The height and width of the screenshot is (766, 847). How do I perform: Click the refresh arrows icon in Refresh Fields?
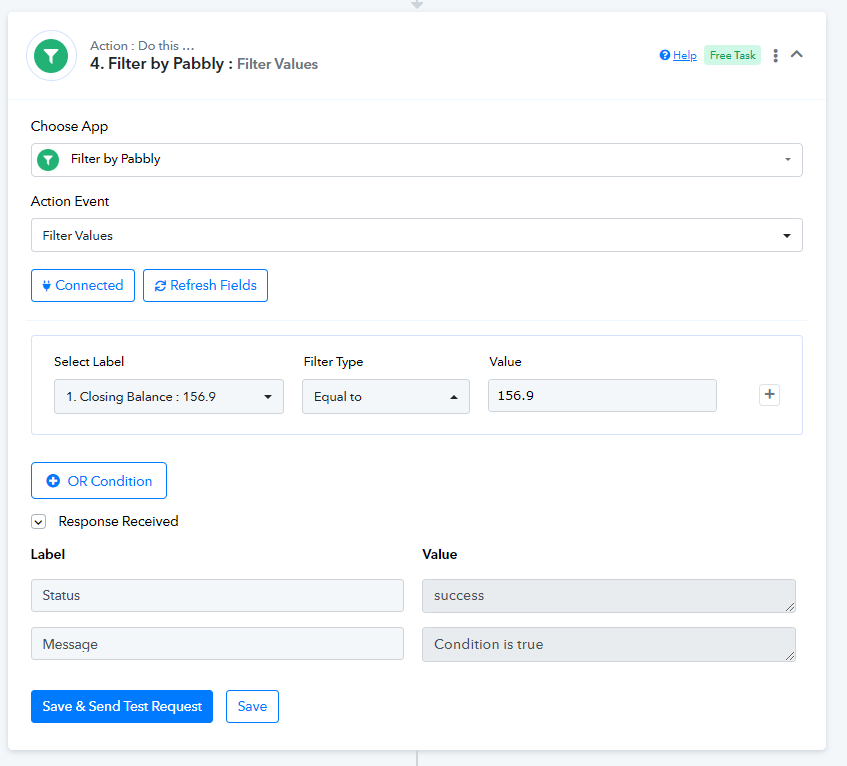[160, 286]
